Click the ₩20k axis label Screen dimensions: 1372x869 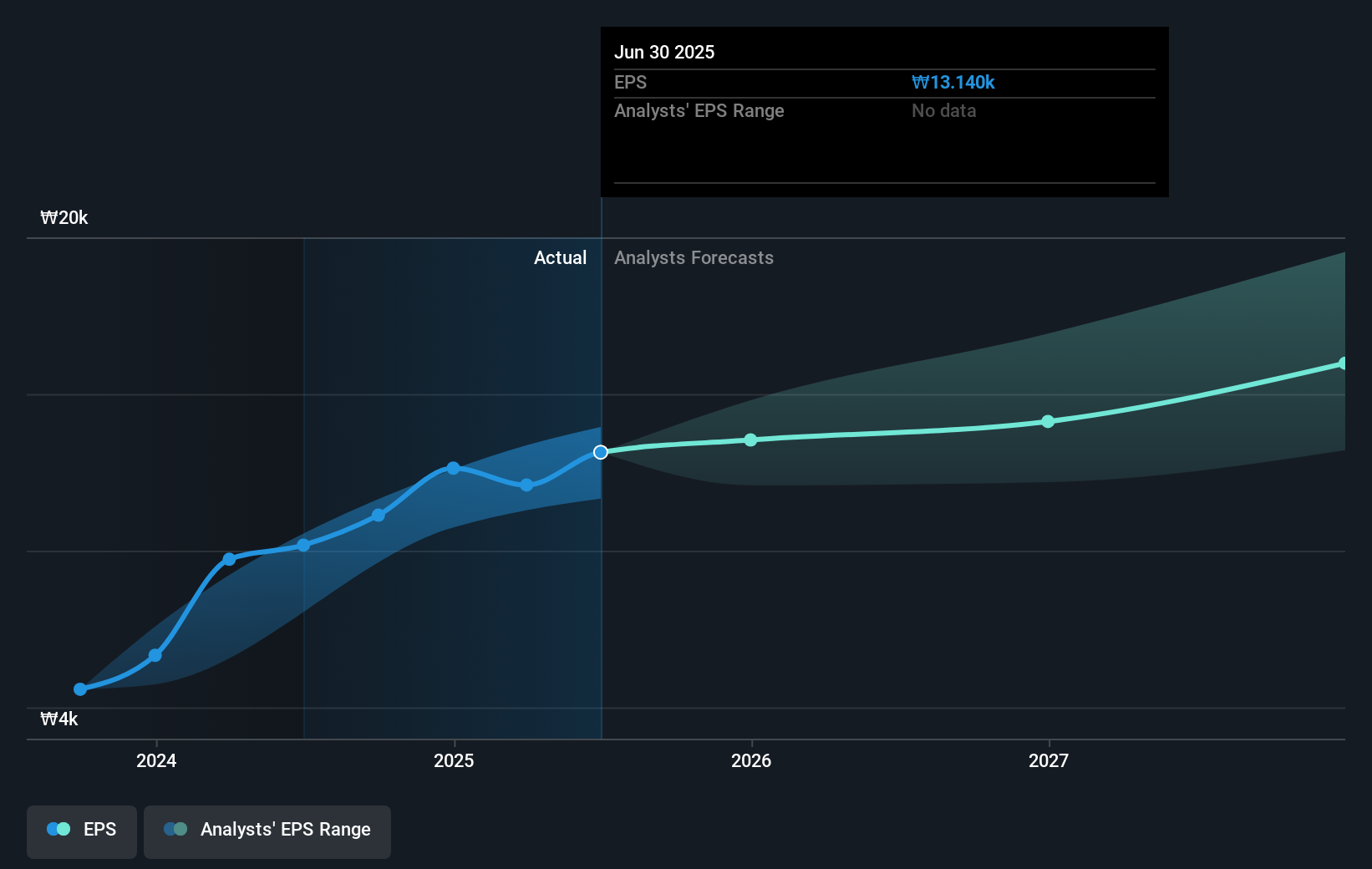point(64,217)
